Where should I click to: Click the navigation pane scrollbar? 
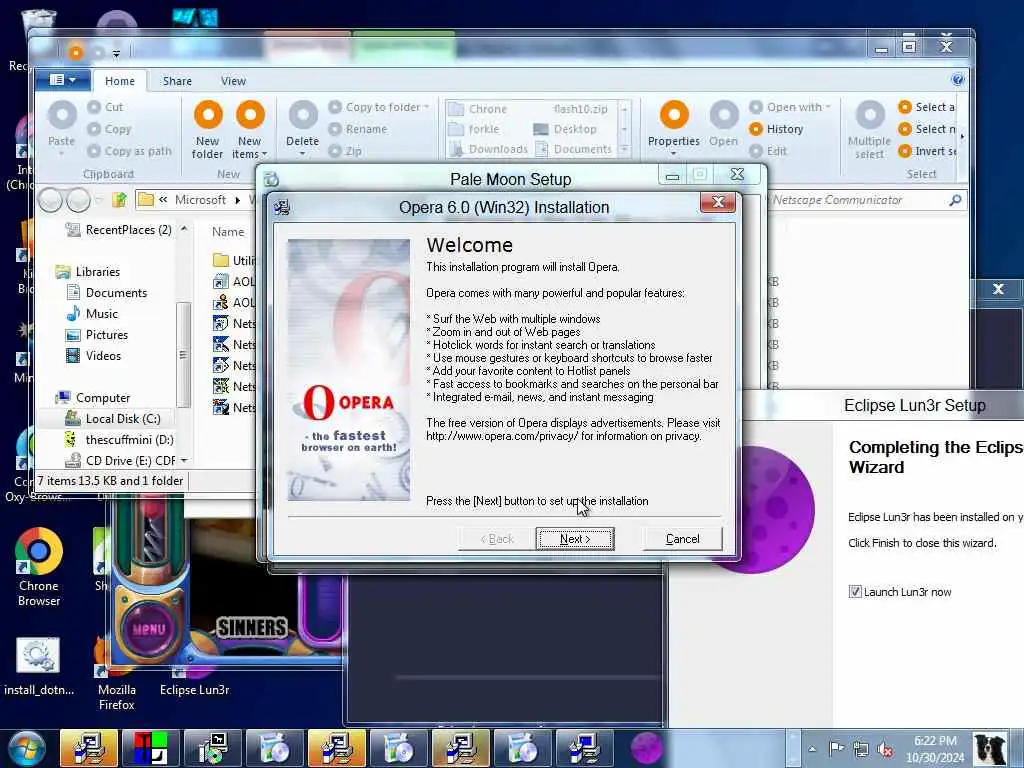pos(183,355)
